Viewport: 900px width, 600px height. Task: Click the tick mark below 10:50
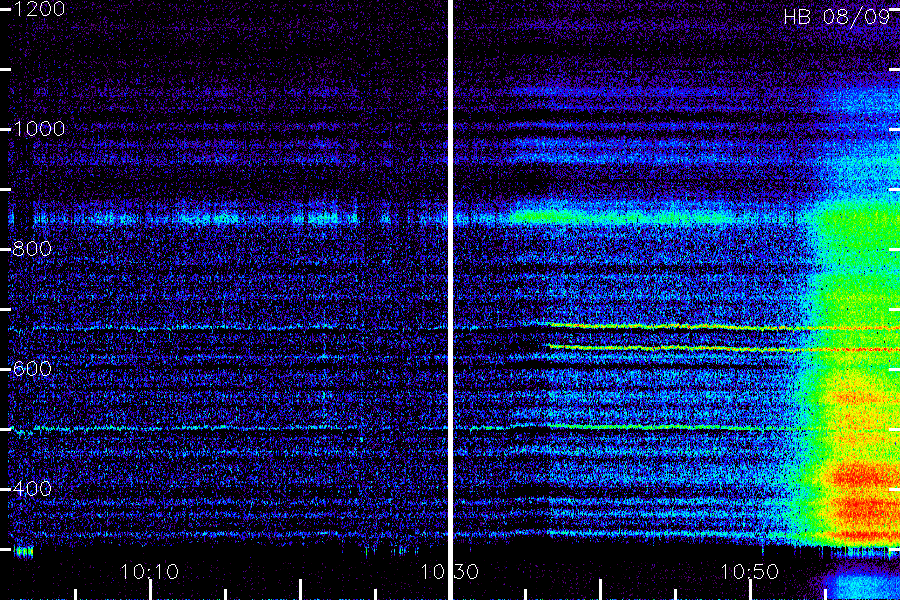click(x=750, y=590)
